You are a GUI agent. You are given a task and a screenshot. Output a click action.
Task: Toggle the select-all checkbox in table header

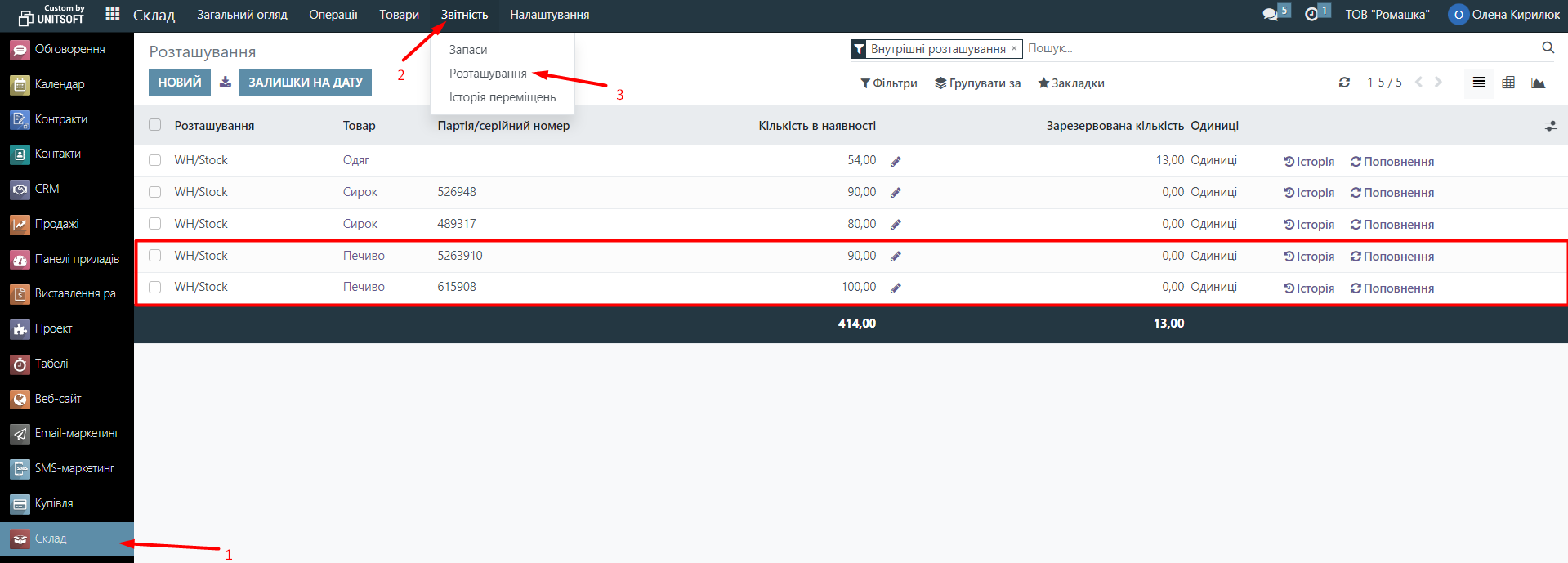[x=155, y=125]
